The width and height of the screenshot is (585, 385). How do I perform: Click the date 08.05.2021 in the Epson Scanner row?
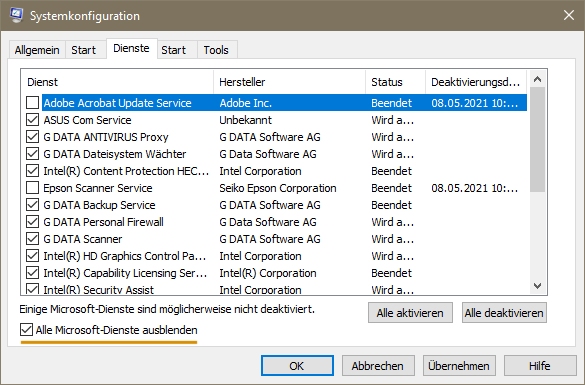[x=475, y=188]
